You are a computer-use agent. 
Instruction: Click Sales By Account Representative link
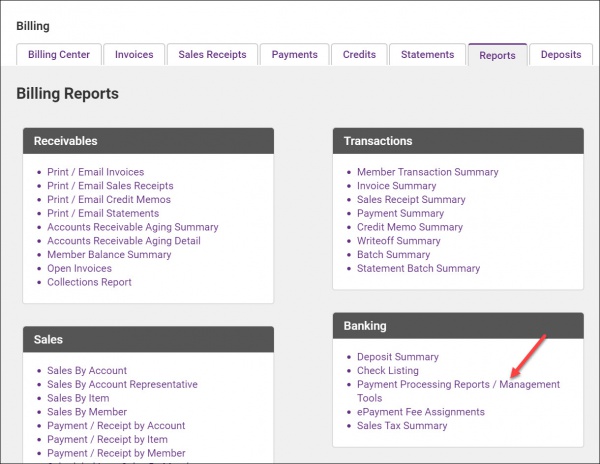pyautogui.click(x=122, y=384)
